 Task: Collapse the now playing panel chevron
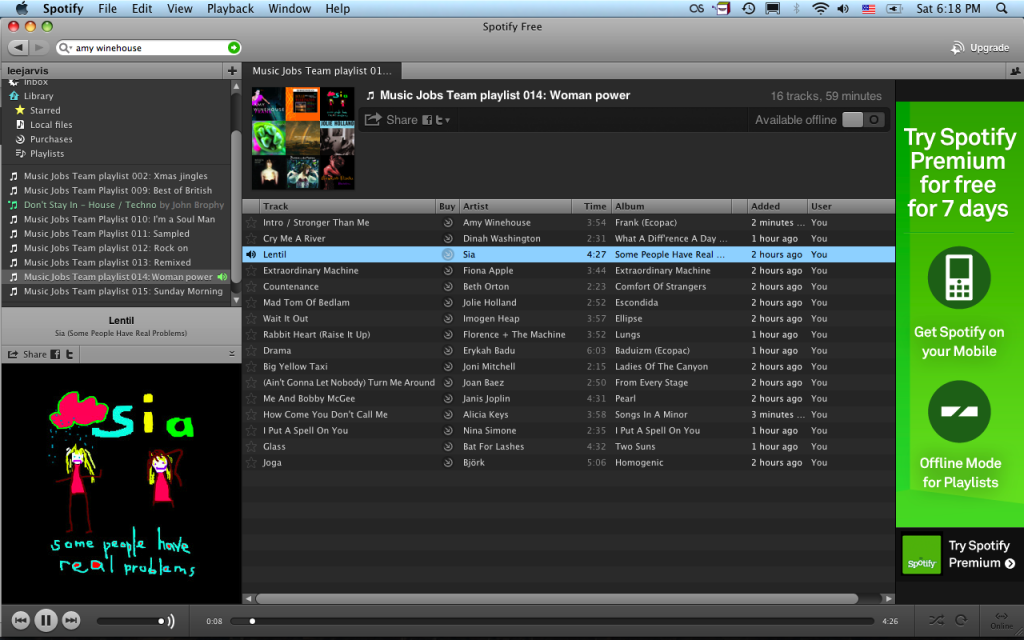coord(232,354)
